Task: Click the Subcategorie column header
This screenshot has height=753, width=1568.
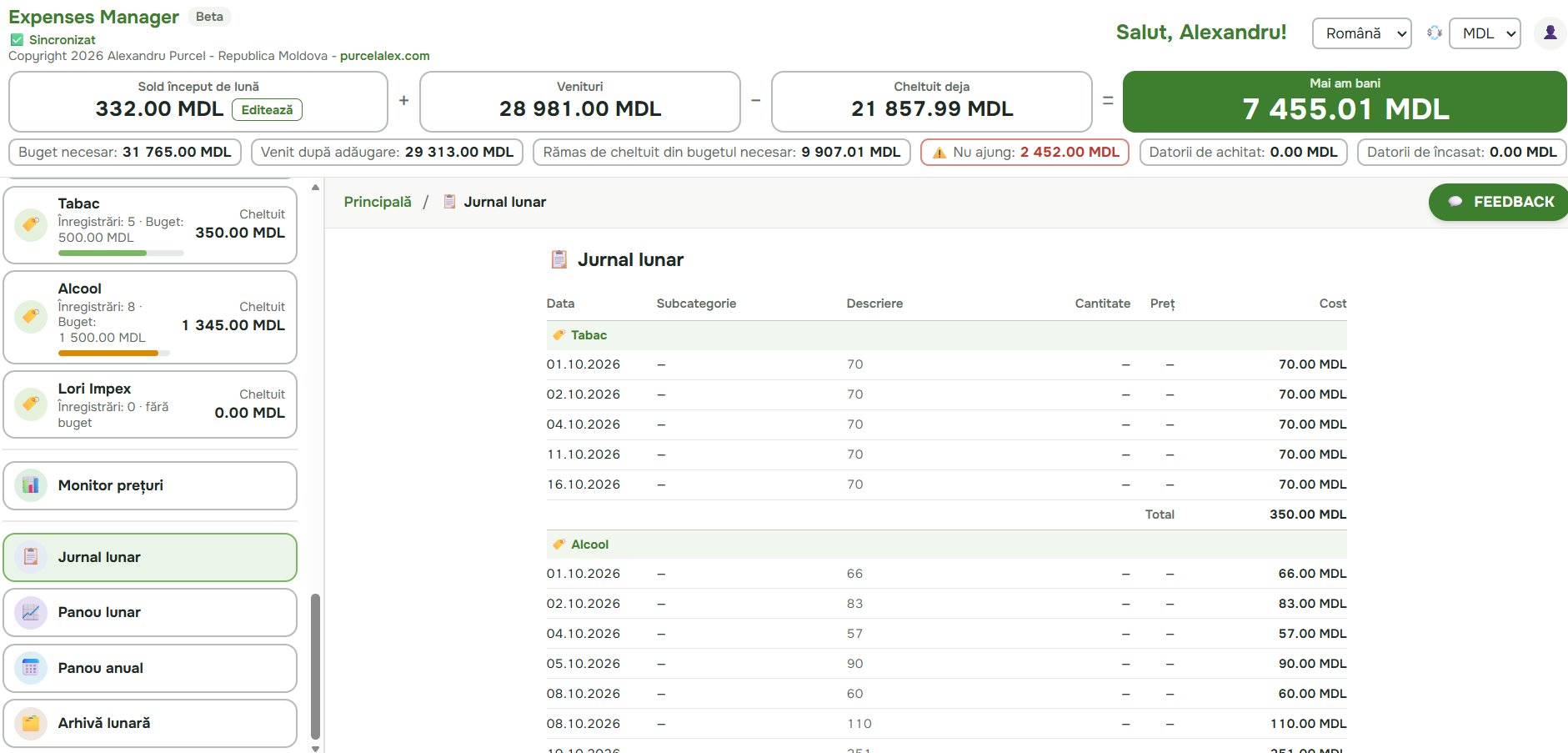Action: click(x=696, y=304)
